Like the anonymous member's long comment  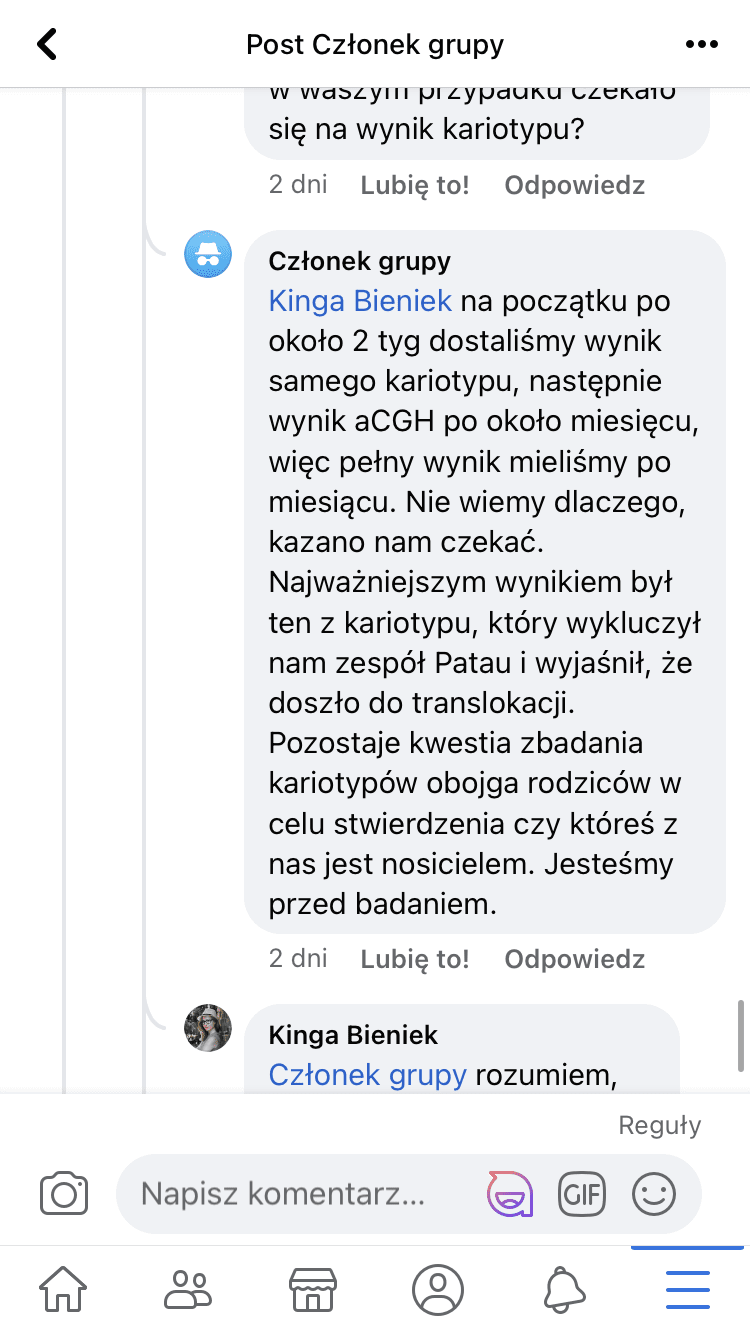pyautogui.click(x=415, y=960)
